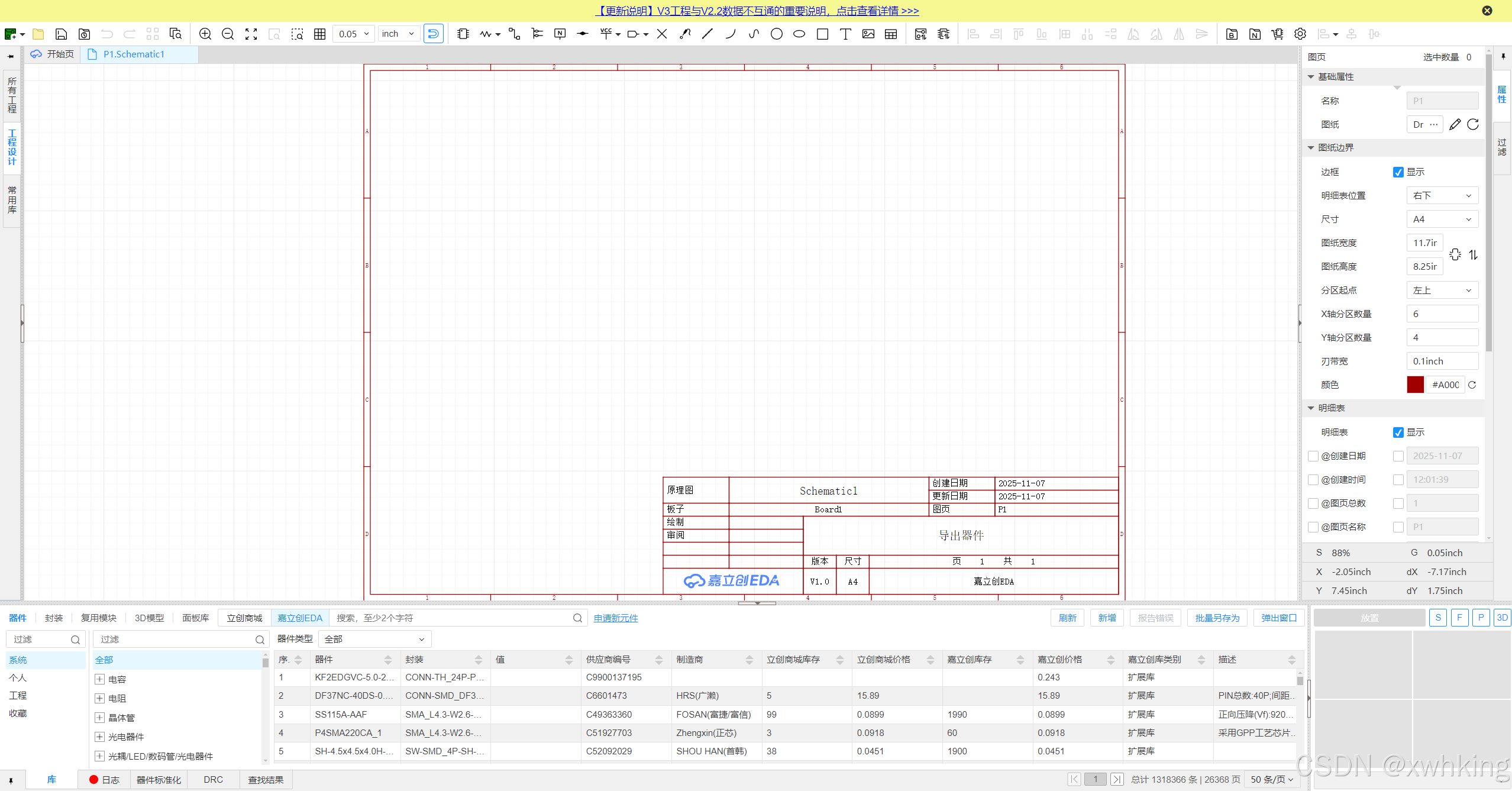Open the 尺寸 A4 dropdown
Screen dimensions: 1512x791
(1442, 219)
